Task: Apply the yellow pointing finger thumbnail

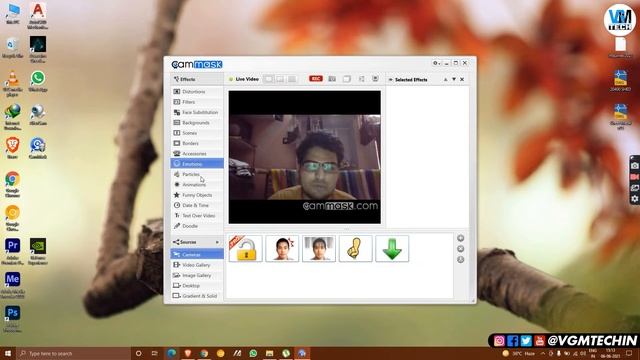Action: tap(356, 248)
